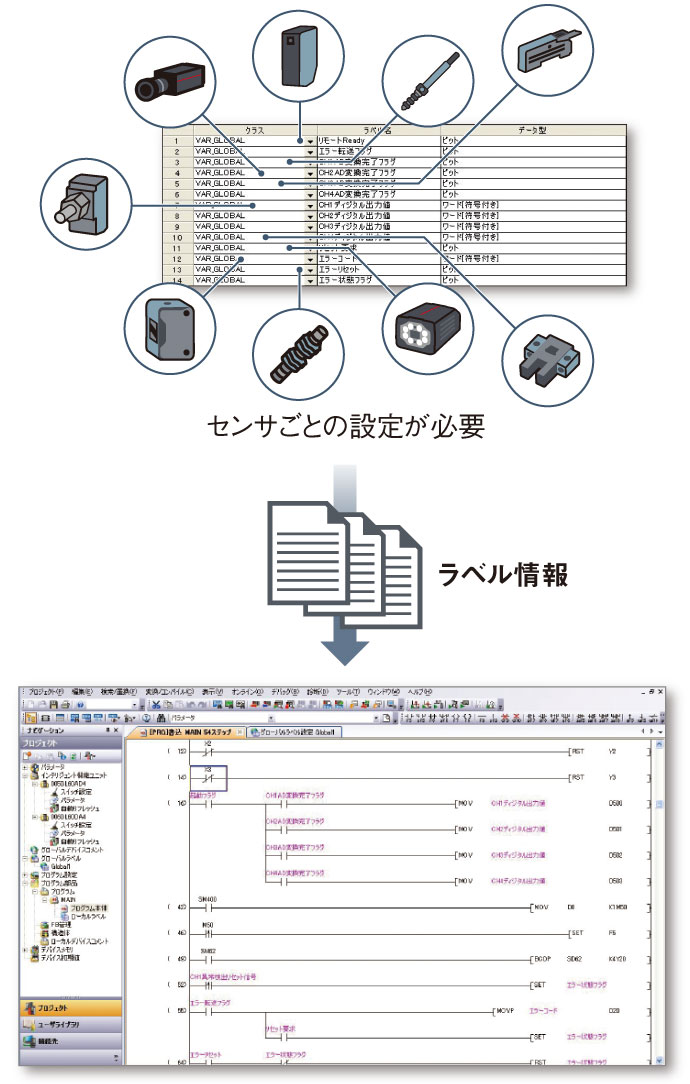Click the Save floppy-disk icon in toolbar

53,704
